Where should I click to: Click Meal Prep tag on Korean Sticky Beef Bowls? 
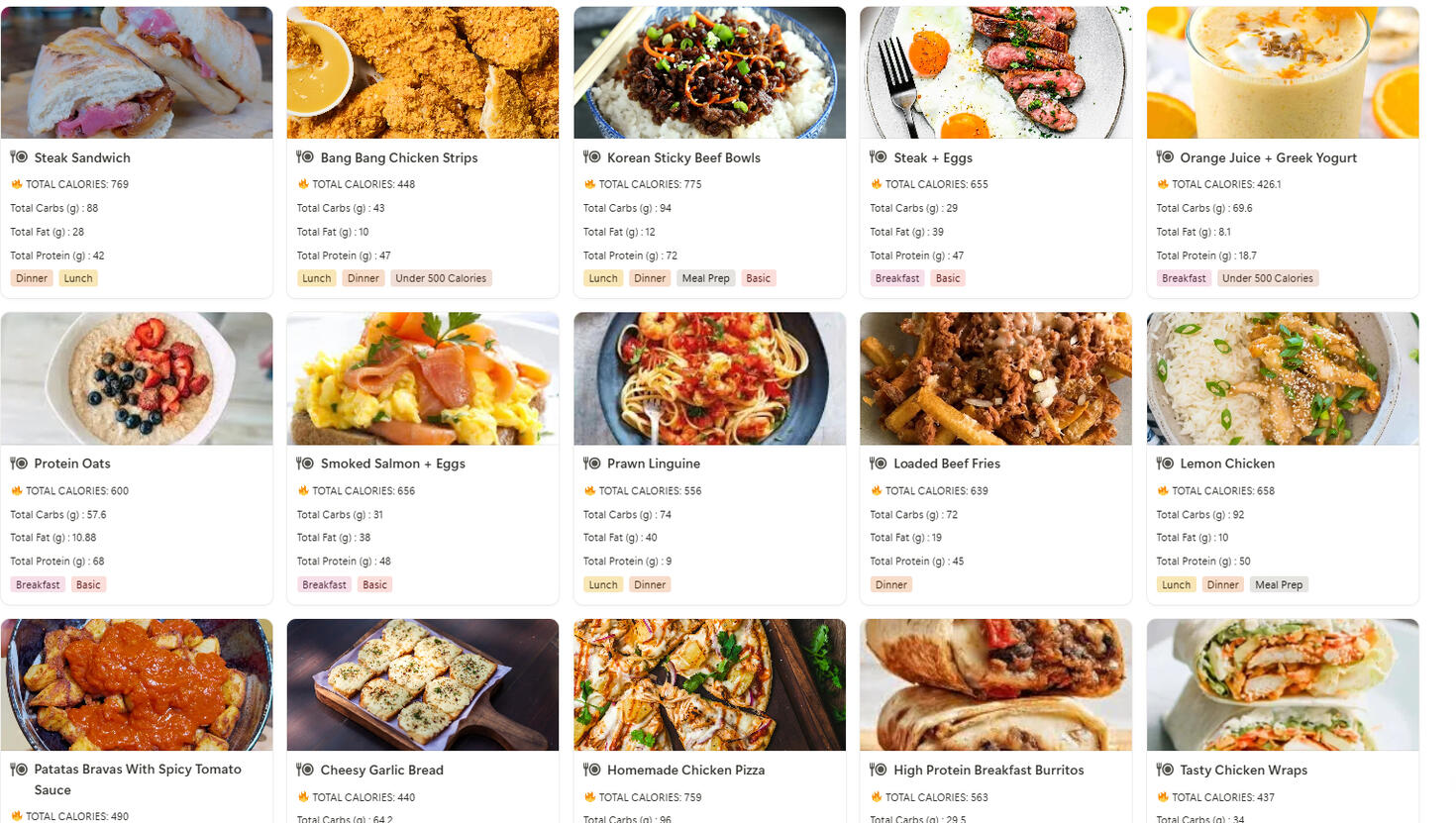(705, 278)
